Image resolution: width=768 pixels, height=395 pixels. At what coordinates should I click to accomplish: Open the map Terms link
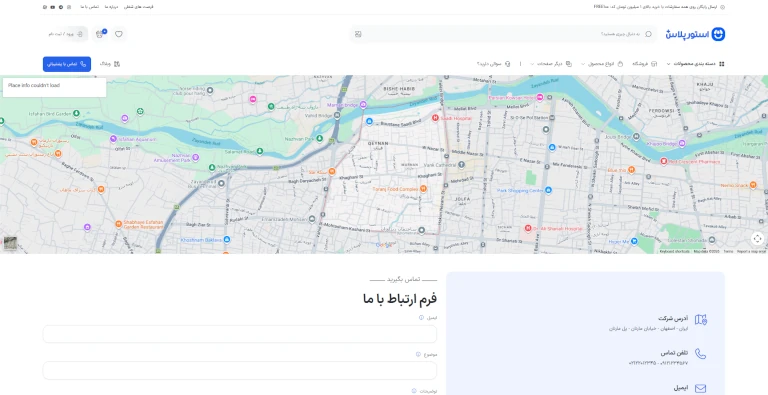pyautogui.click(x=728, y=251)
